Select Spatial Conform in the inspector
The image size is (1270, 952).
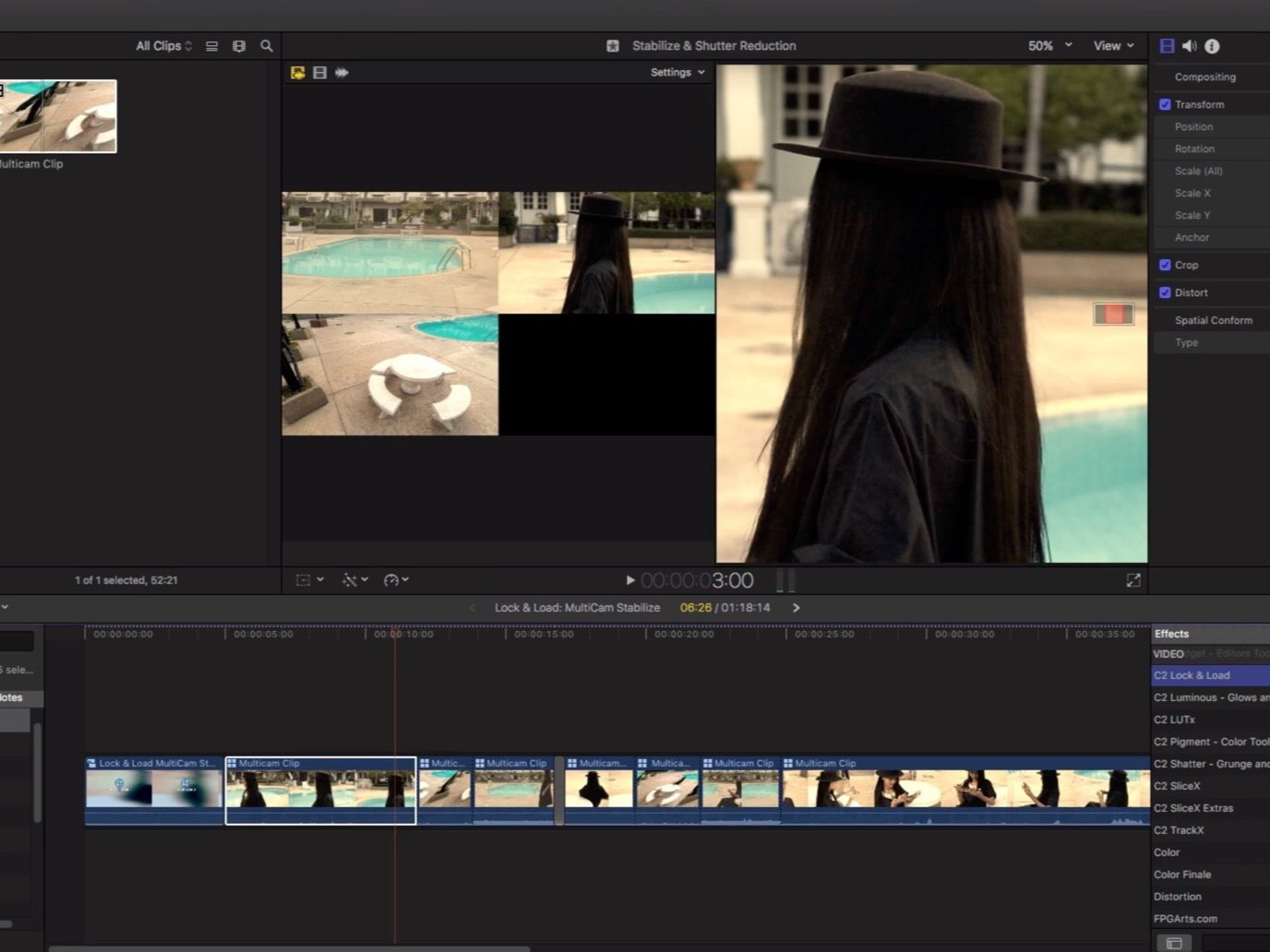click(x=1213, y=319)
